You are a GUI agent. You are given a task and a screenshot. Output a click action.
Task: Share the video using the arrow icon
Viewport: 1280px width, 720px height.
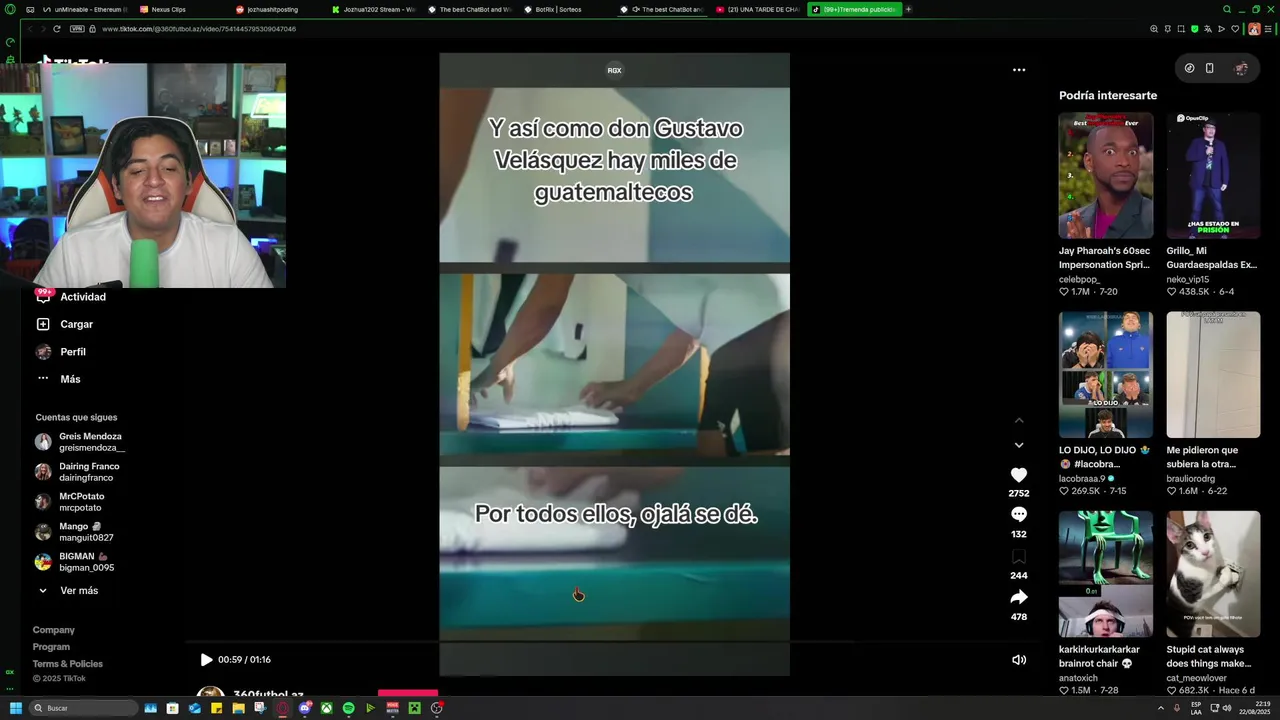click(x=1018, y=597)
